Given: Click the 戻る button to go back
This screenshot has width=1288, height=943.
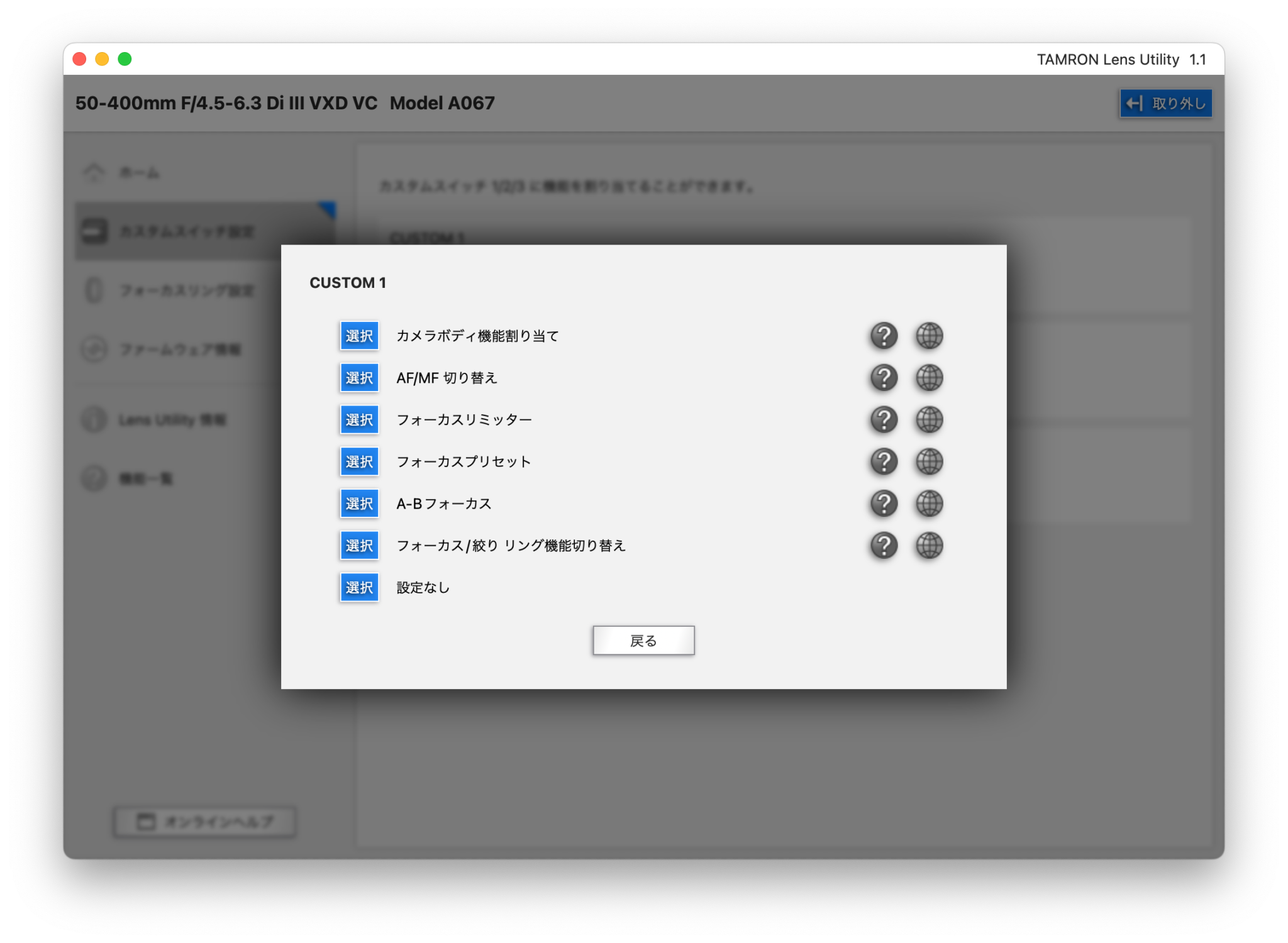Looking at the screenshot, I should (x=643, y=640).
